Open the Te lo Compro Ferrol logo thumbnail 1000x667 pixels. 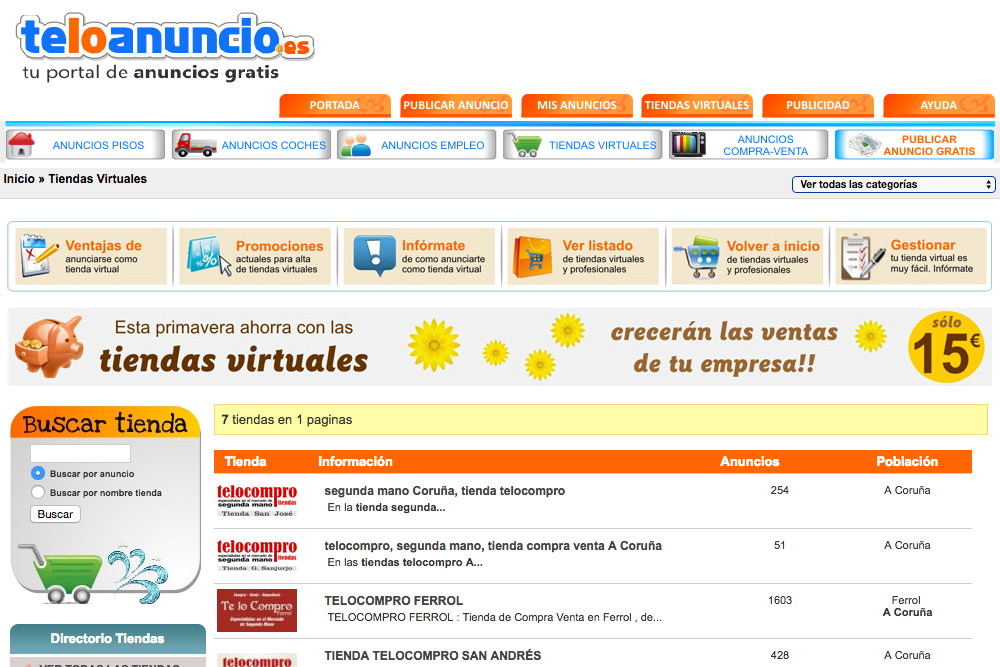tap(257, 610)
